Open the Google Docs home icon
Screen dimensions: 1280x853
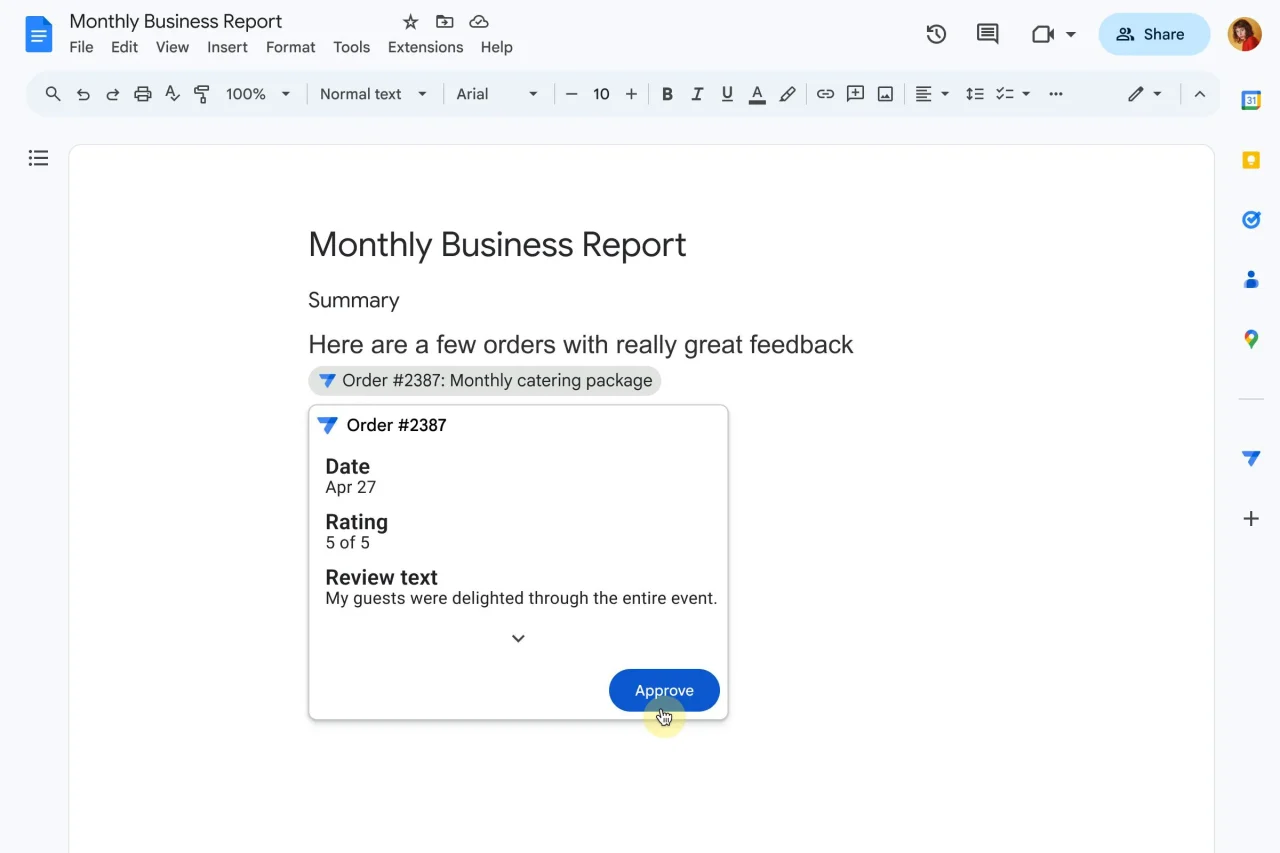pos(39,34)
